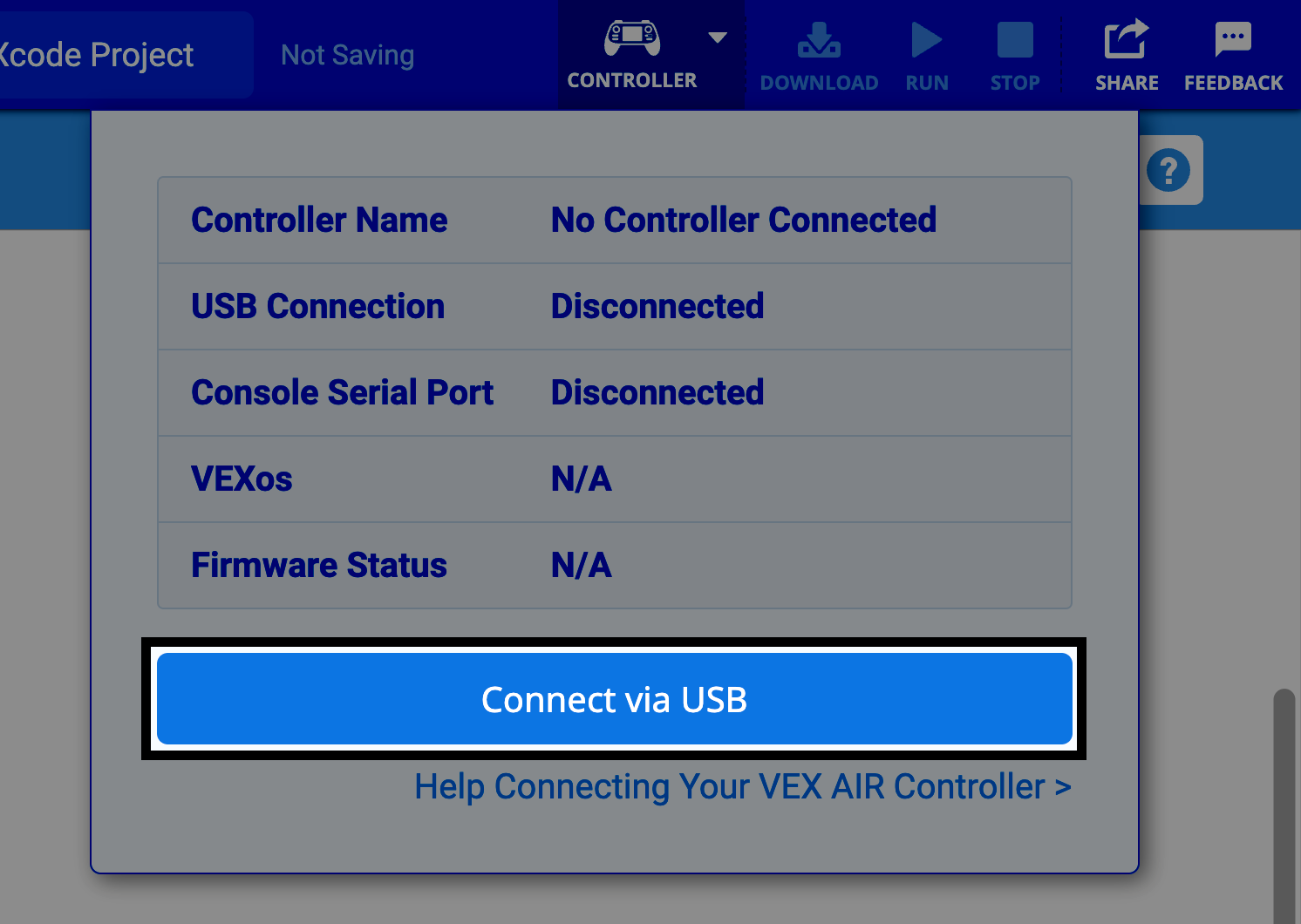The image size is (1301, 924).
Task: Click the Download program icon
Action: coord(818,39)
